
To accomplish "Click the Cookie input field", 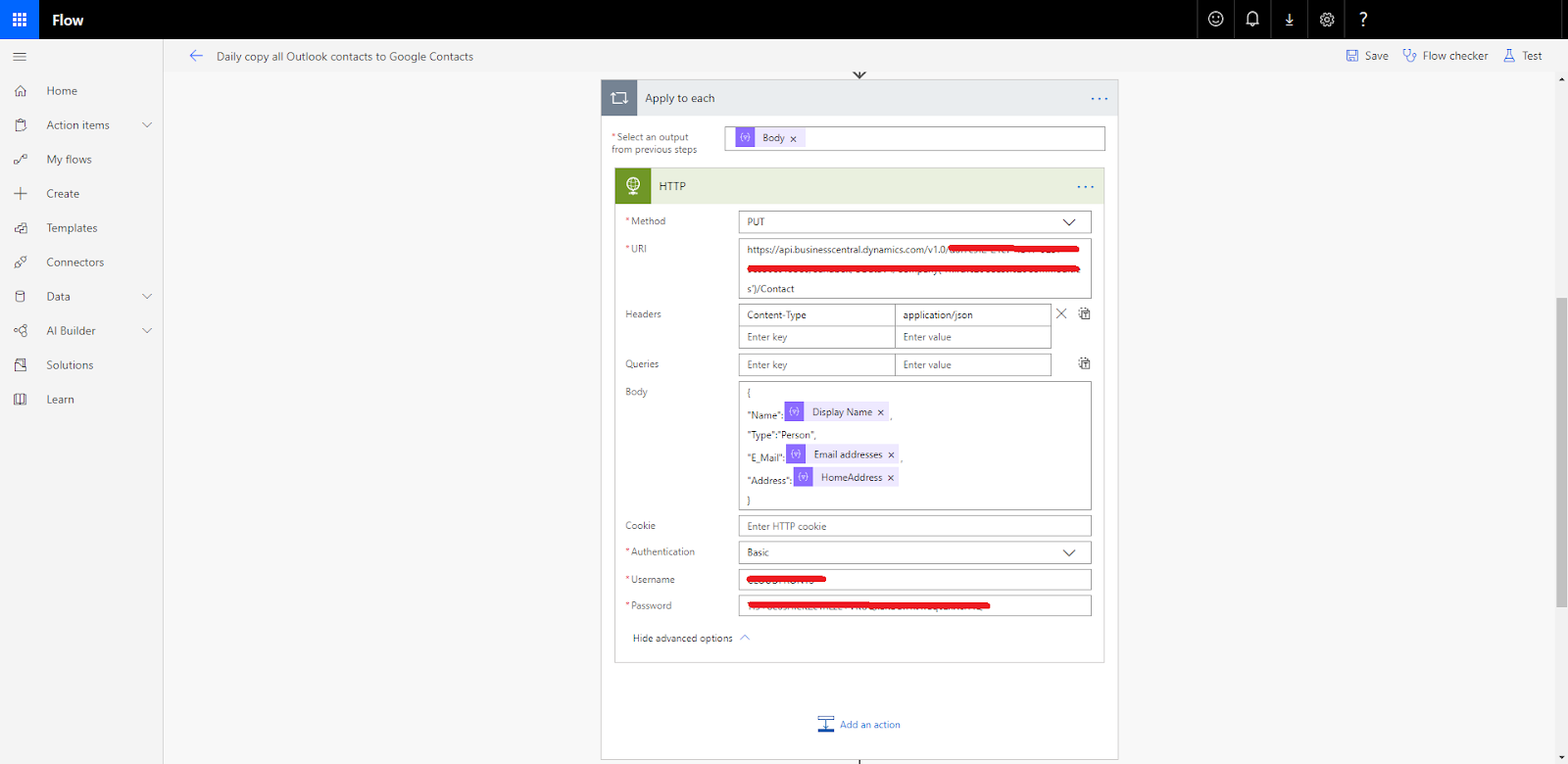I will coord(914,526).
